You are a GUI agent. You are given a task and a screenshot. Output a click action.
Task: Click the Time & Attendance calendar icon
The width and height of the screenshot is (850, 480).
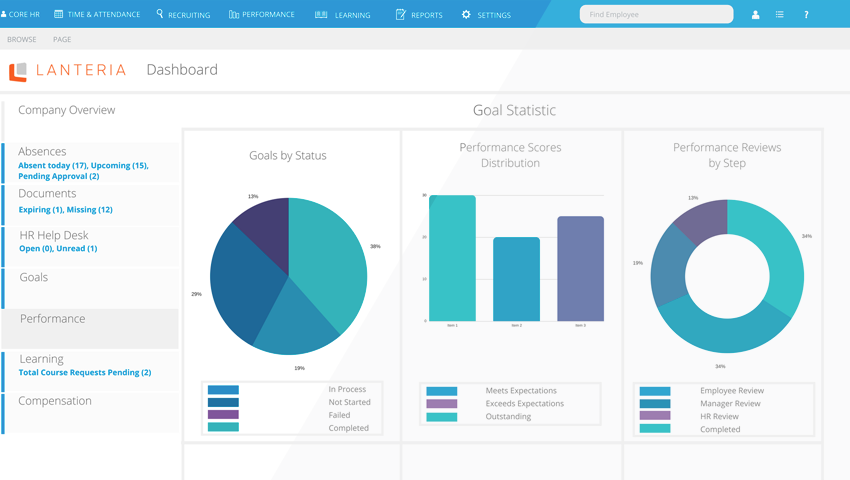pos(59,14)
